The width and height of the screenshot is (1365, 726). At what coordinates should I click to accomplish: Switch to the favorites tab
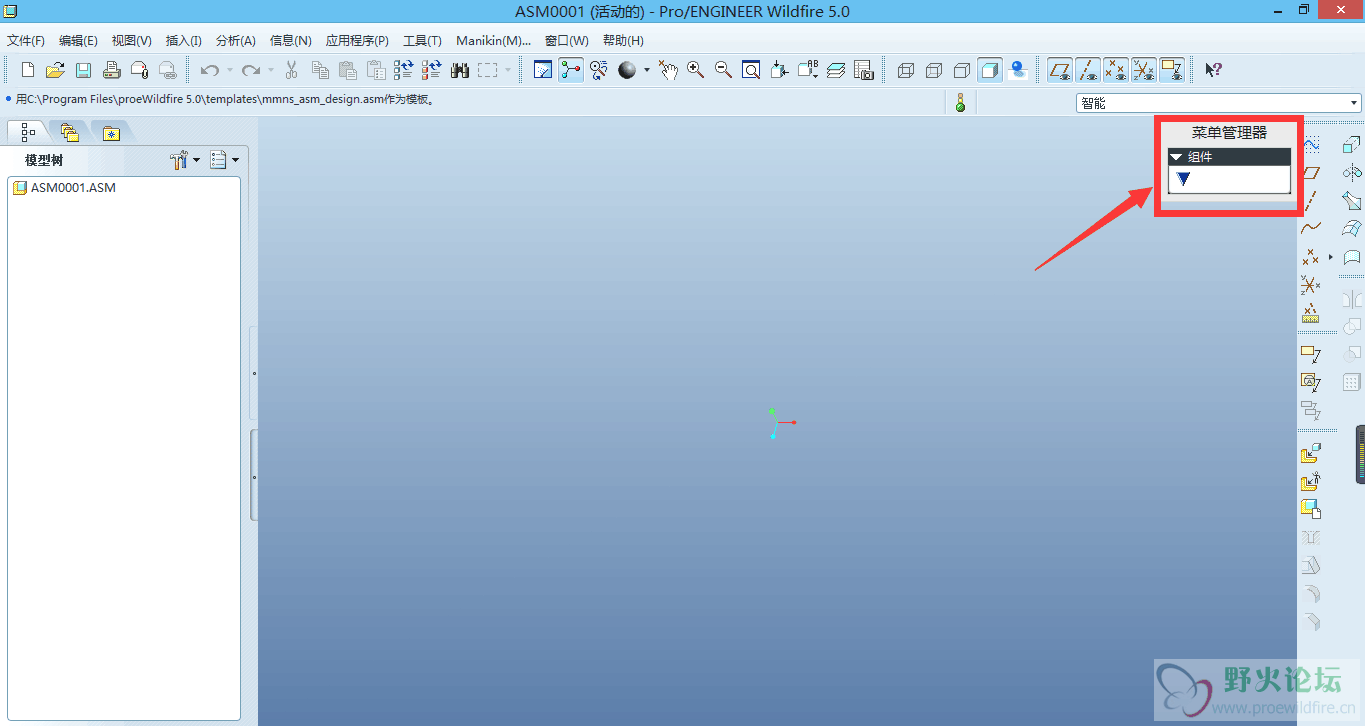(111, 132)
